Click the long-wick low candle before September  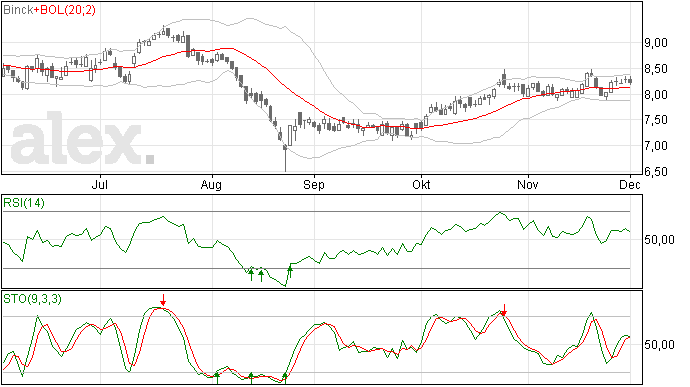[x=285, y=158]
